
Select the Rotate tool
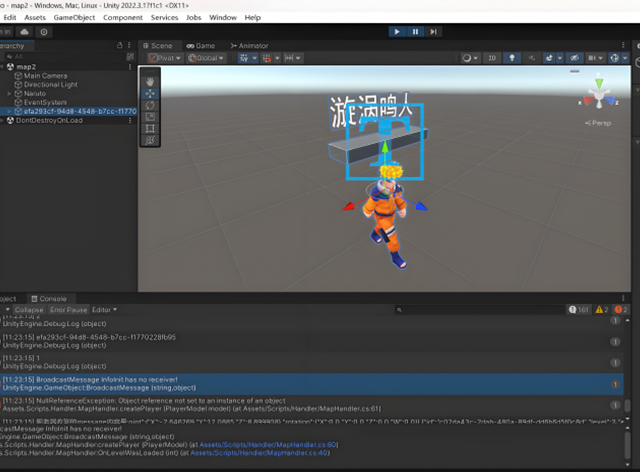150,104
